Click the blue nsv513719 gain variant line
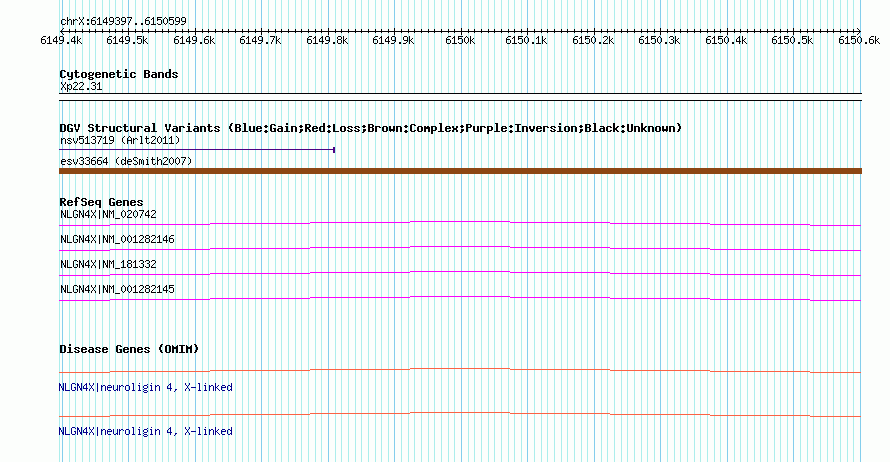This screenshot has width=890, height=462. coord(197,150)
